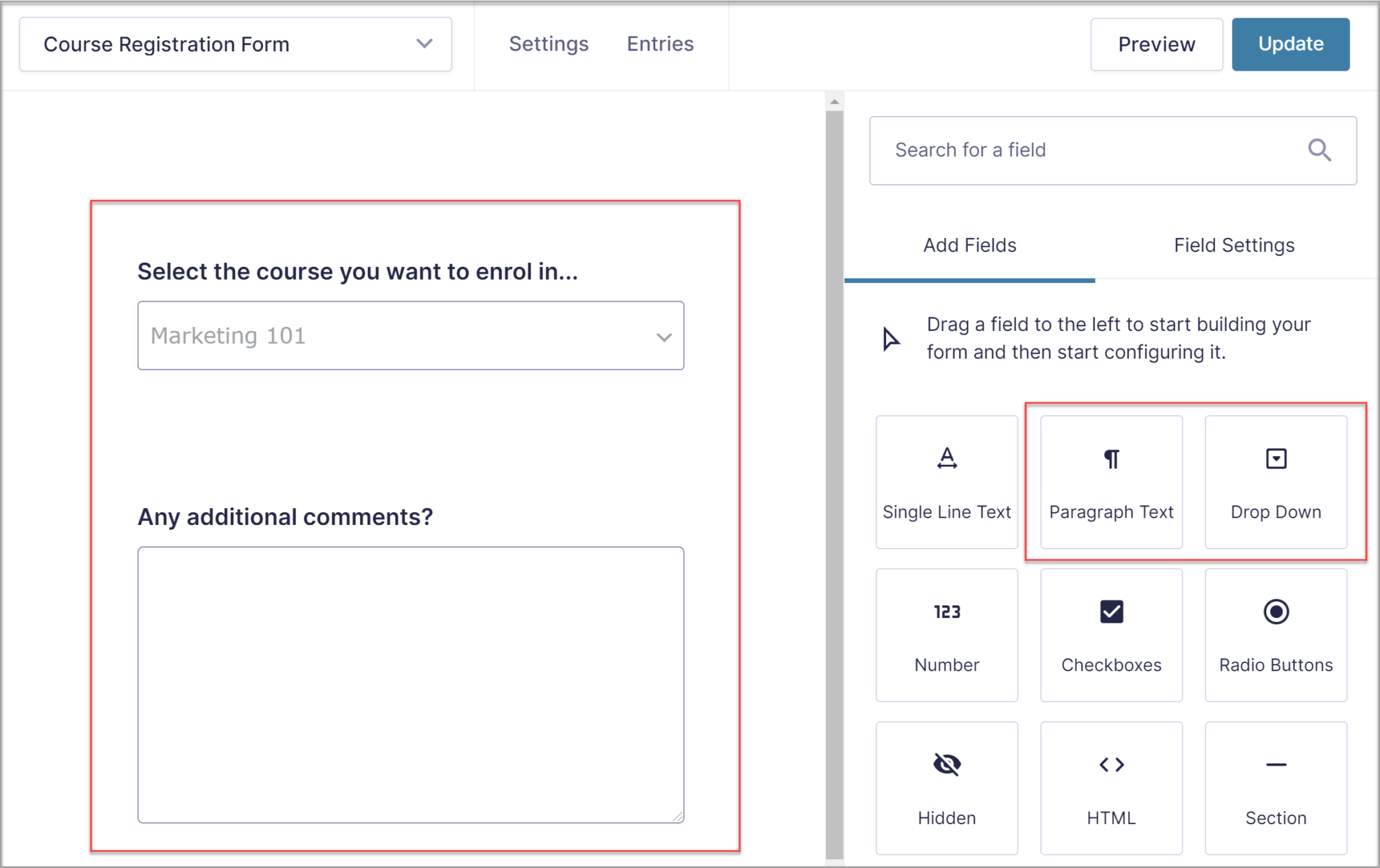Update the form
Screen dimensions: 1380x868
1290,44
